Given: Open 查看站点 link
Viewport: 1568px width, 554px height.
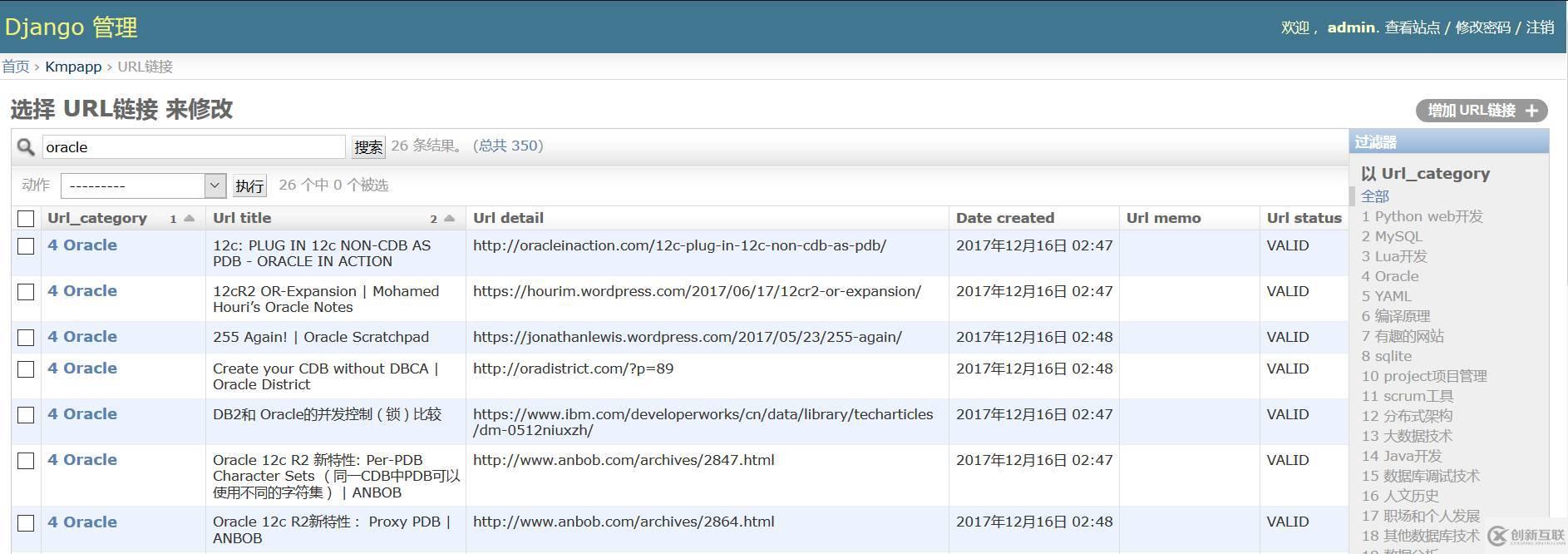Looking at the screenshot, I should [x=1412, y=27].
